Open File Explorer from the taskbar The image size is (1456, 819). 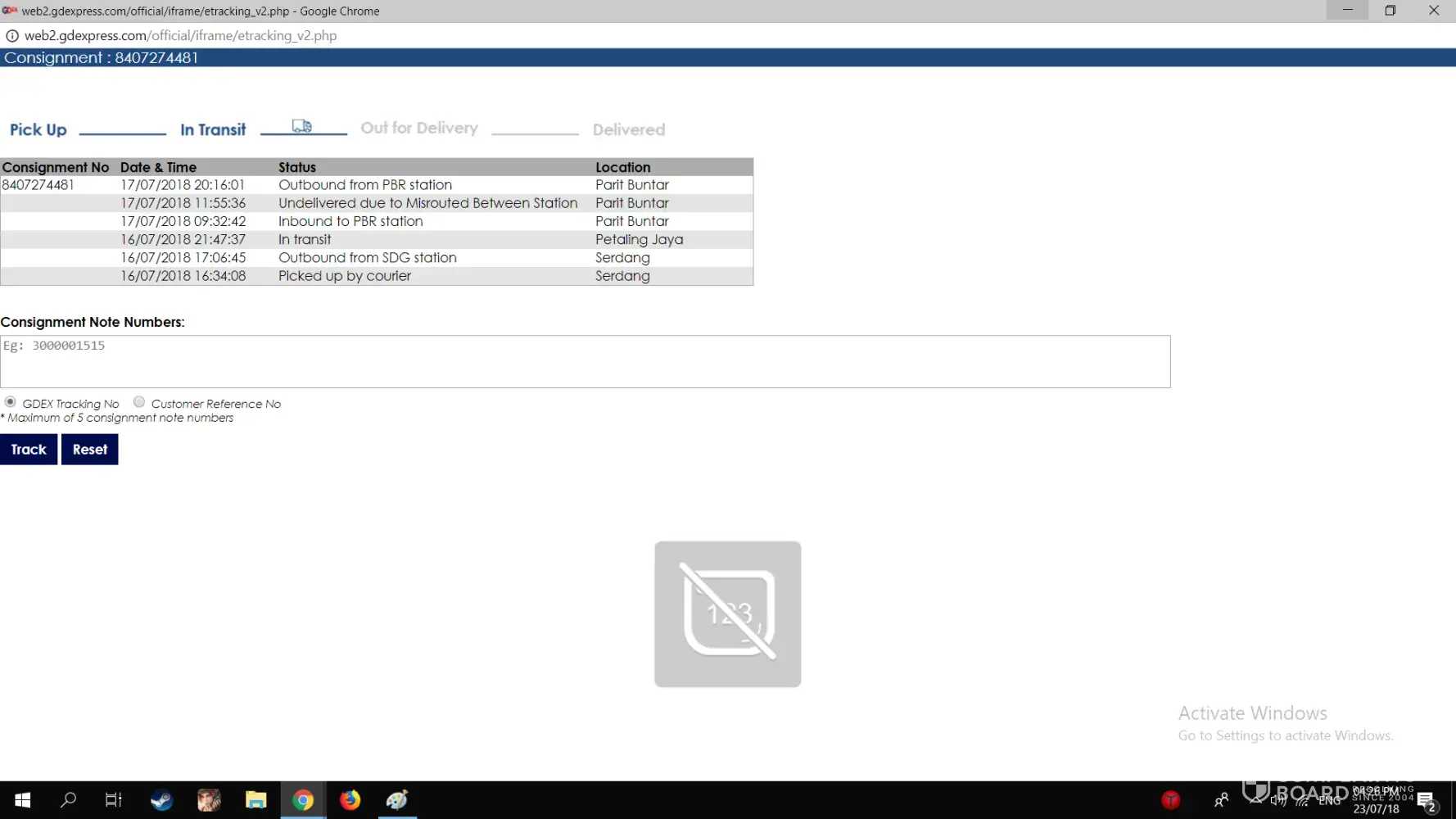(256, 800)
